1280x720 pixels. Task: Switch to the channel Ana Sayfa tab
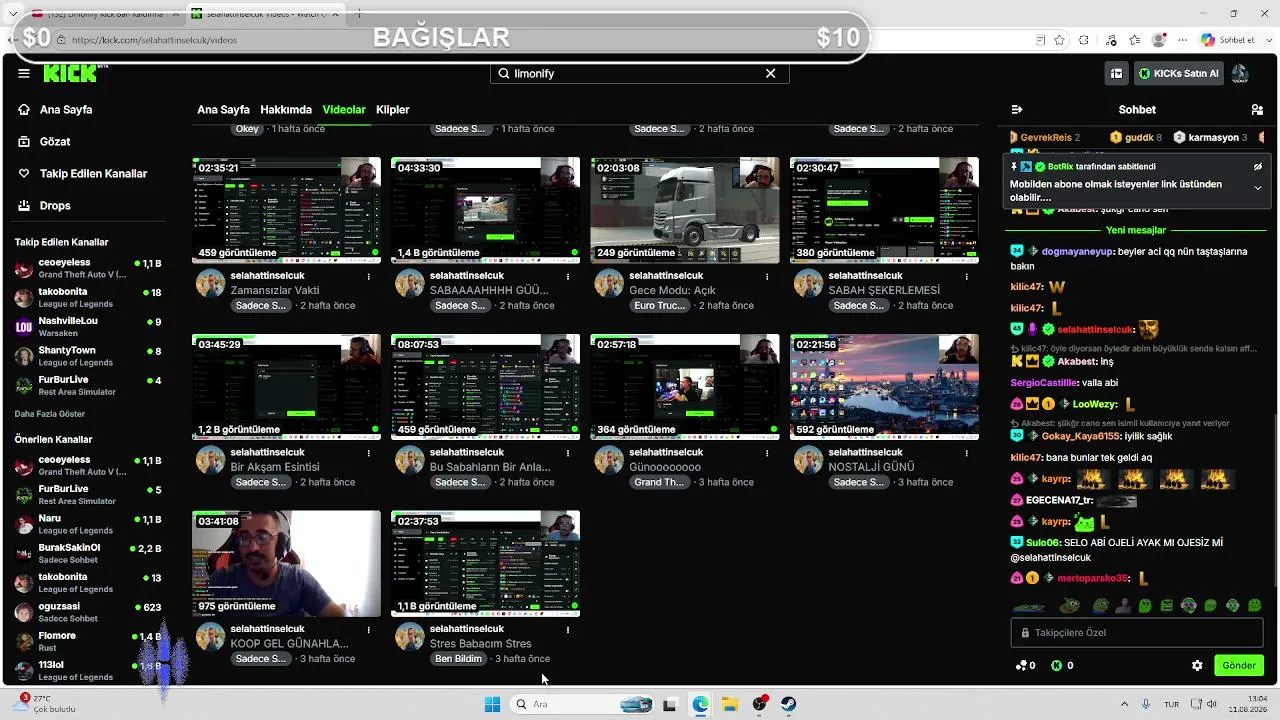pos(223,109)
